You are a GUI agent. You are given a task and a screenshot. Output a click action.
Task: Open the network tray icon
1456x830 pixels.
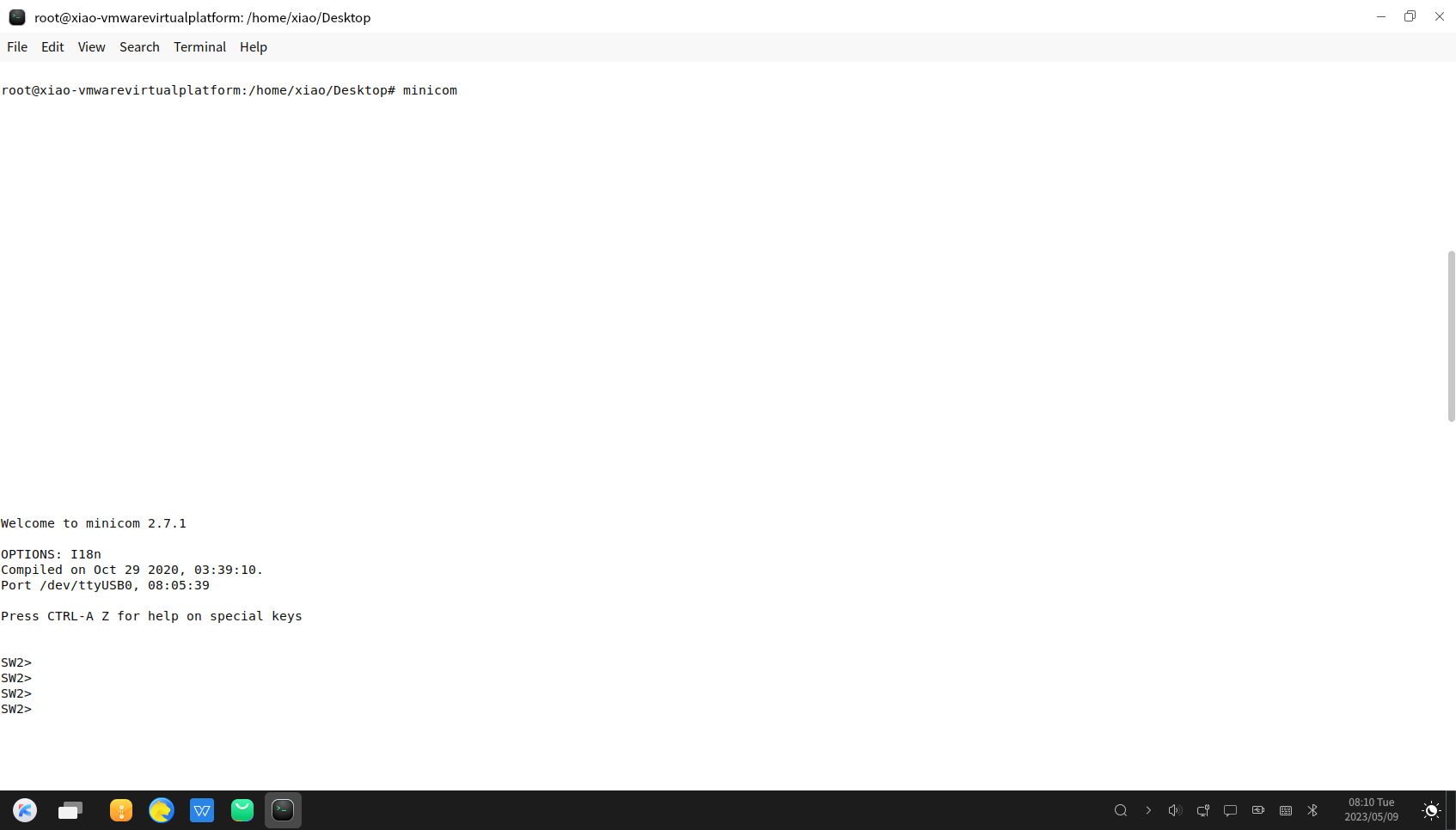click(1203, 810)
